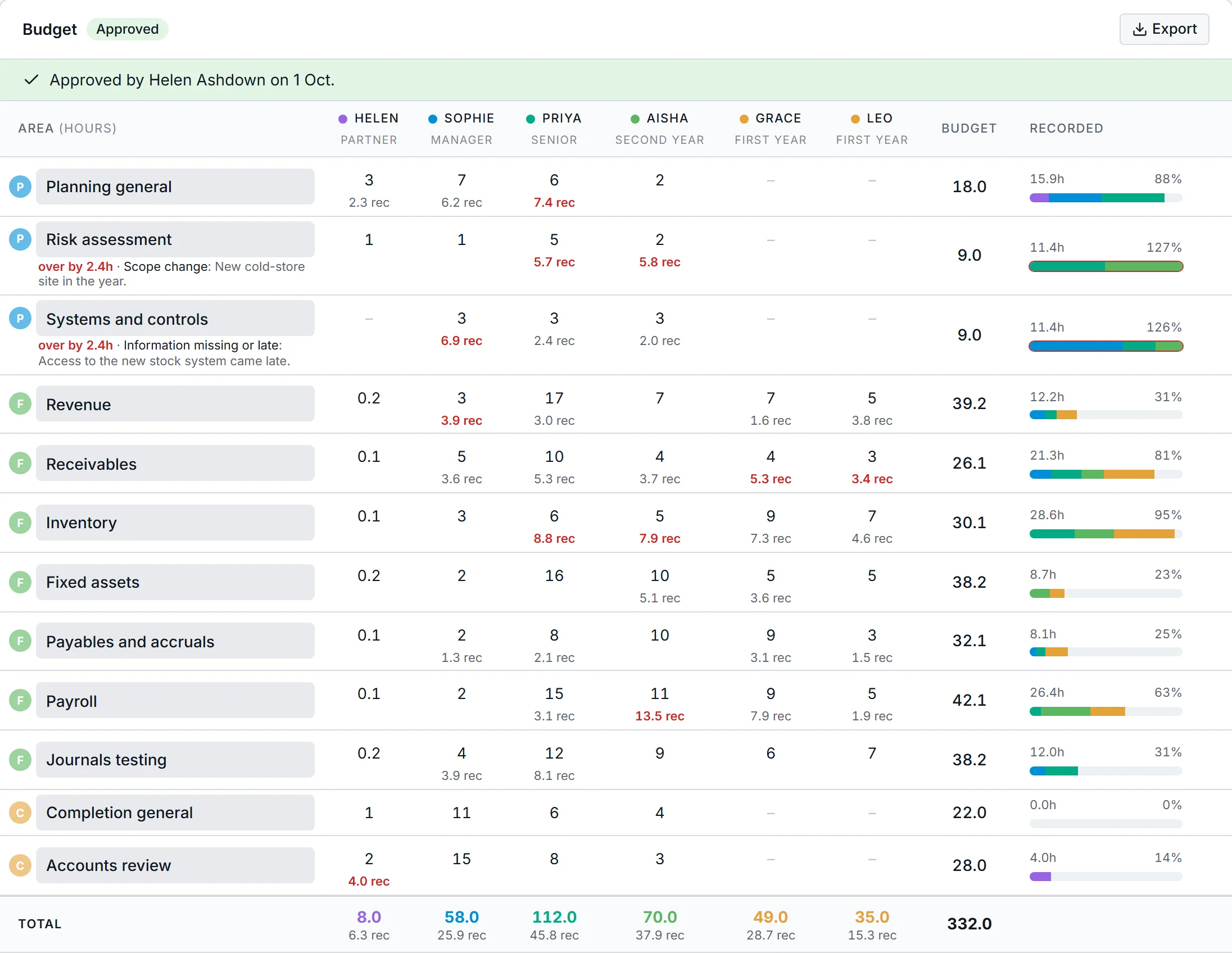Click the Risk assessment 127% progress bar
Image resolution: width=1232 pixels, height=953 pixels.
(1106, 267)
